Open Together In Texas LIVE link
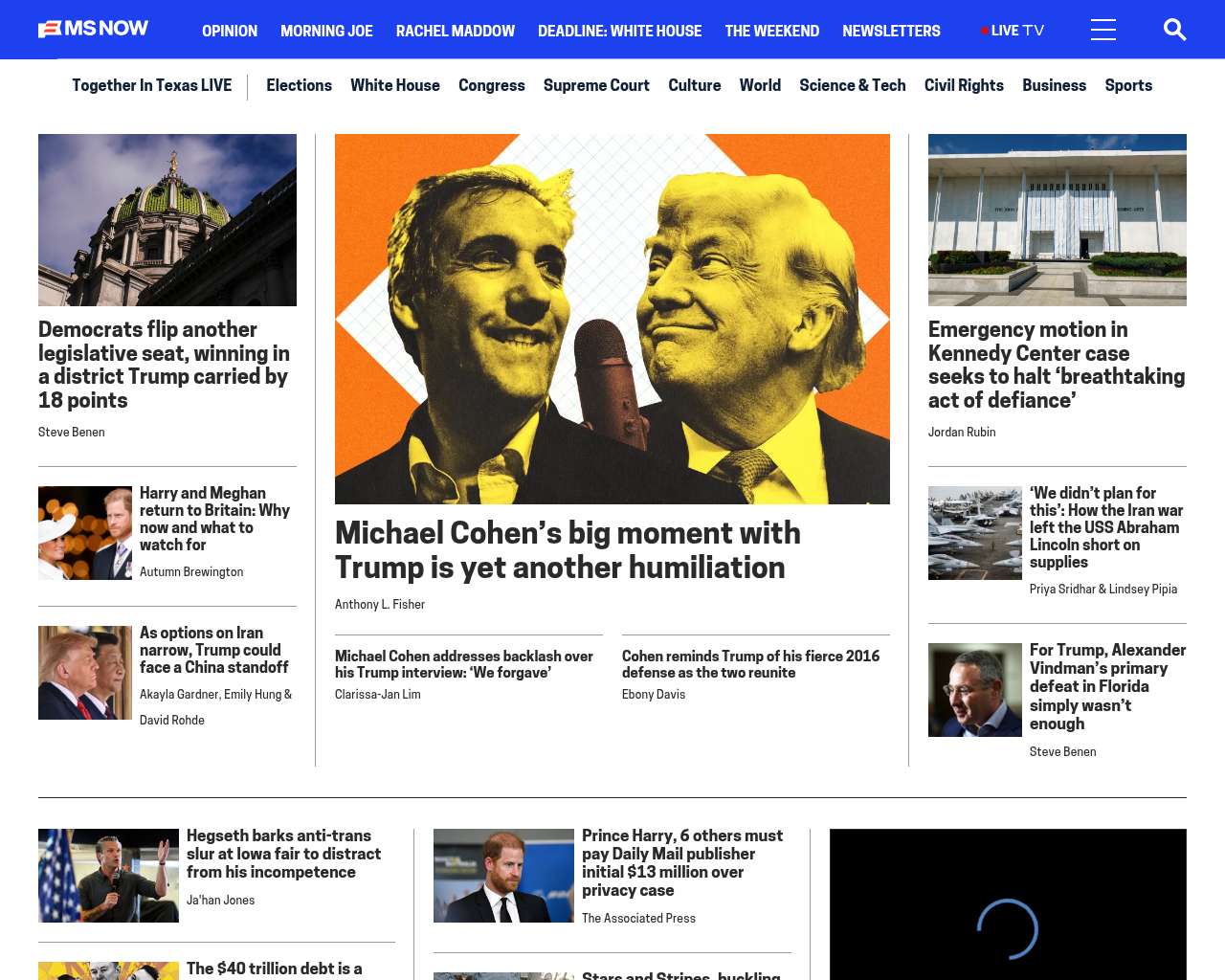This screenshot has width=1225, height=980. click(x=151, y=85)
